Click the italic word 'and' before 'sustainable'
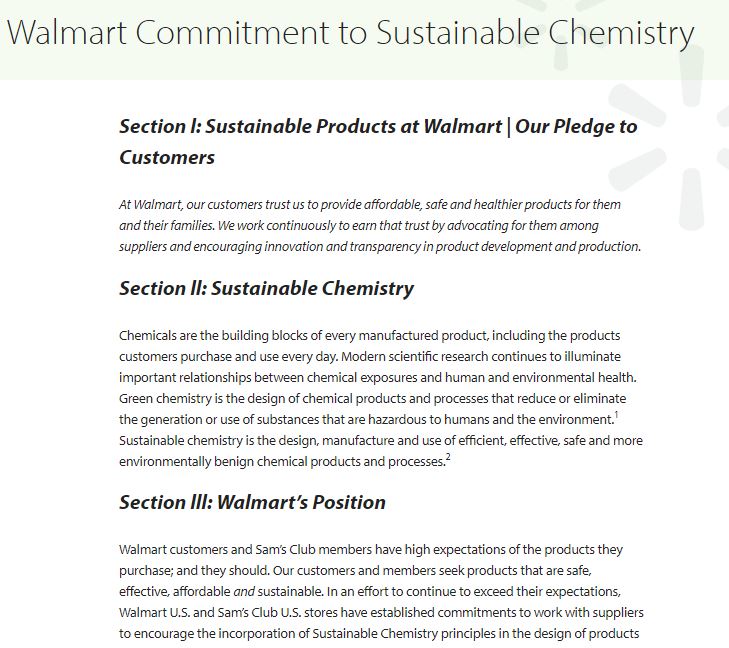The width and height of the screenshot is (729, 648). (x=244, y=592)
